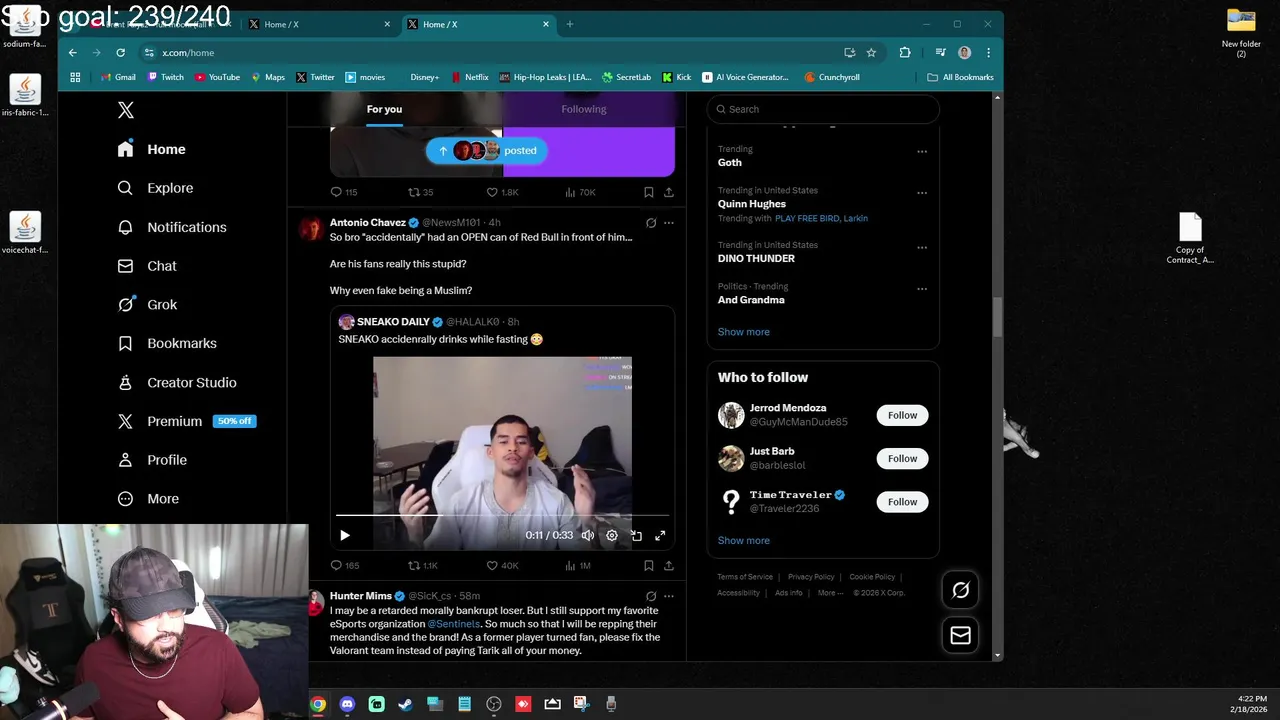Viewport: 1280px width, 720px height.
Task: Click the video progress bar
Action: click(502, 516)
